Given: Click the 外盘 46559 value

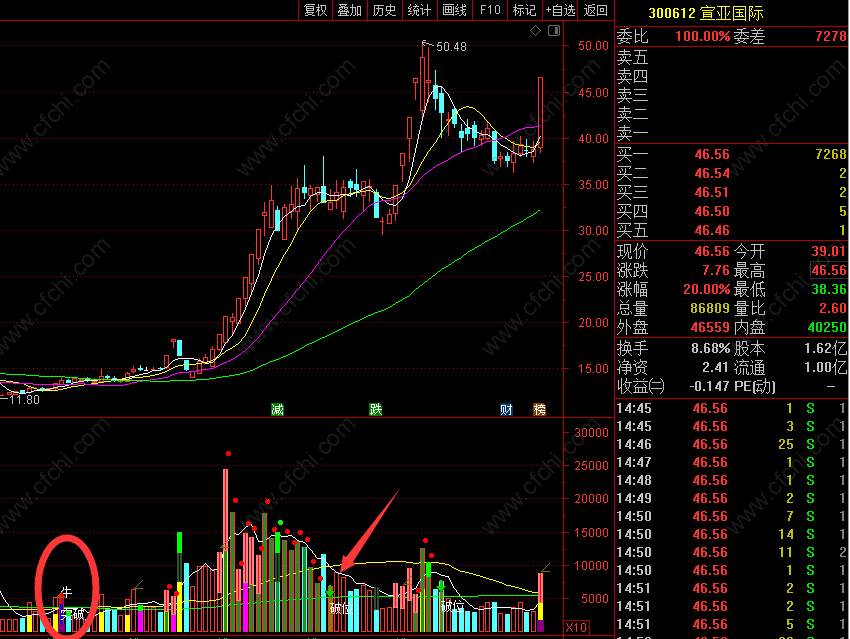Looking at the screenshot, I should tap(710, 327).
